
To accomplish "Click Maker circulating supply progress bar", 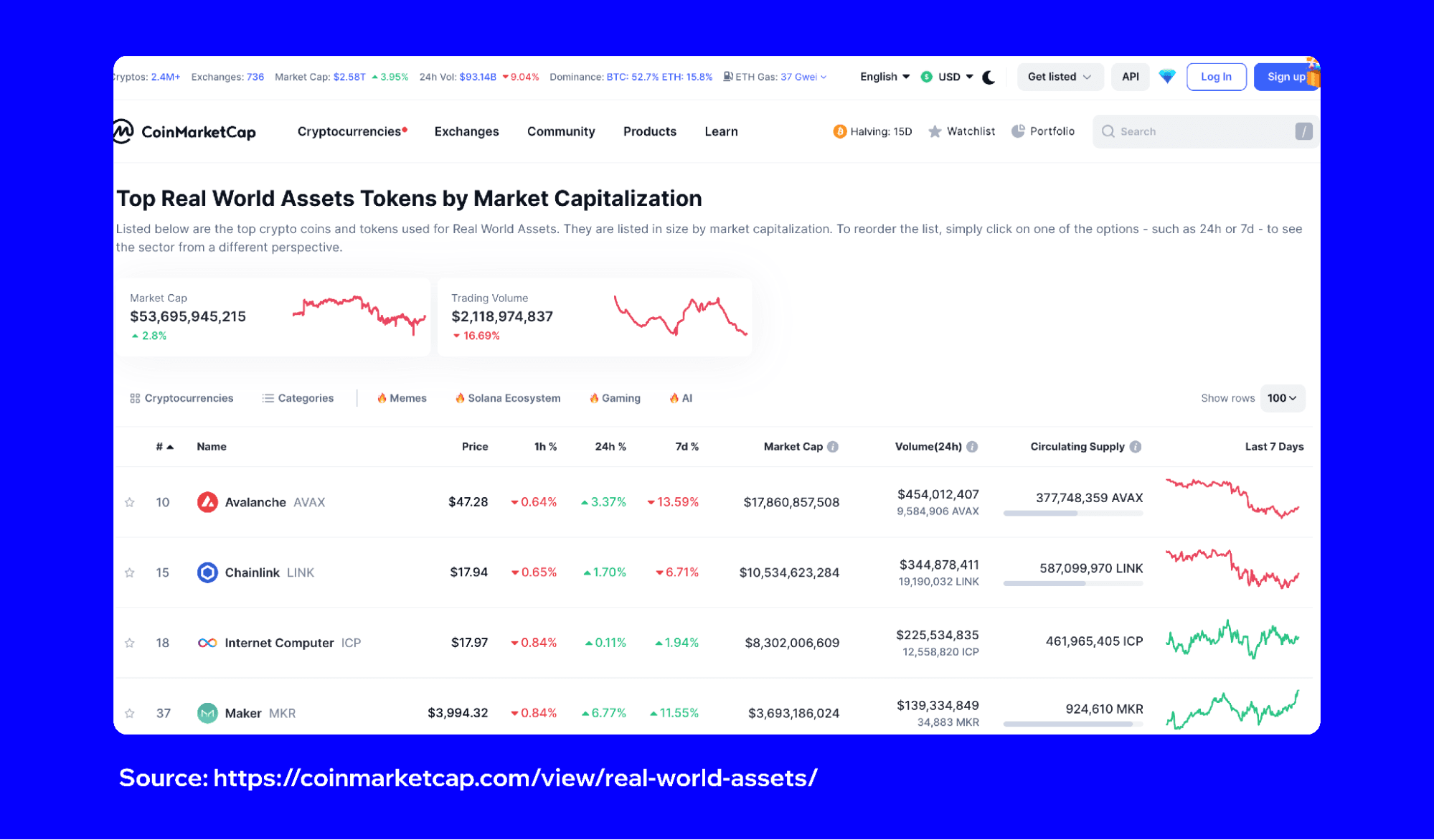I will coord(1073,725).
